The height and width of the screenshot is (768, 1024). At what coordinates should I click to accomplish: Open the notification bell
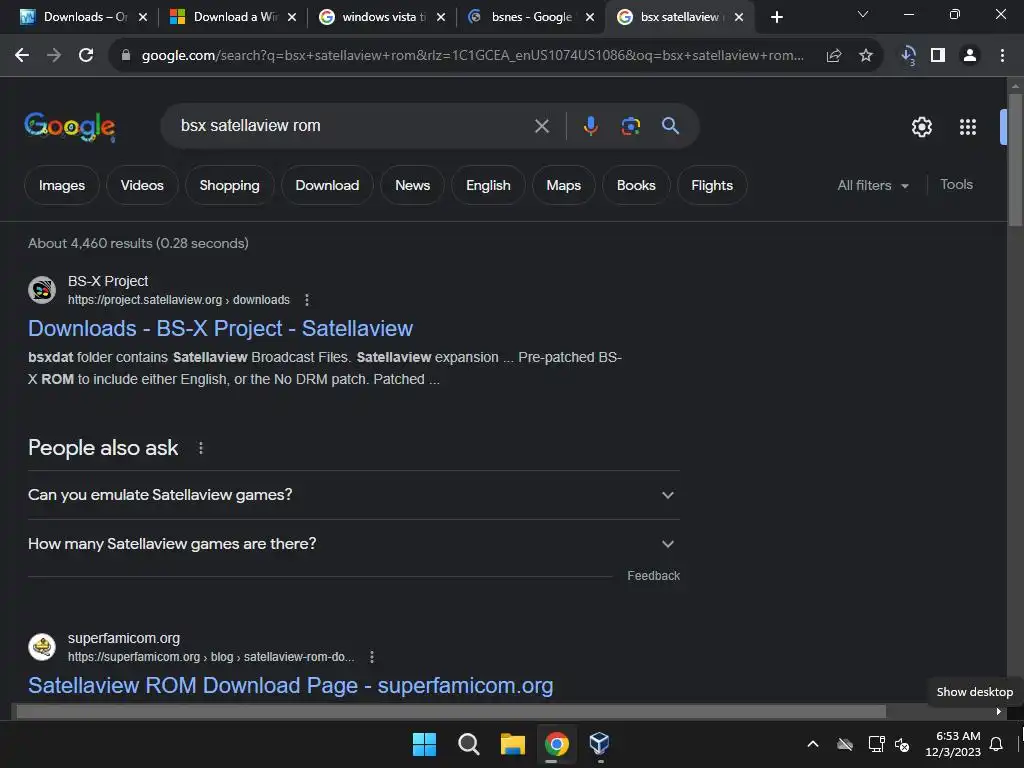click(x=996, y=744)
